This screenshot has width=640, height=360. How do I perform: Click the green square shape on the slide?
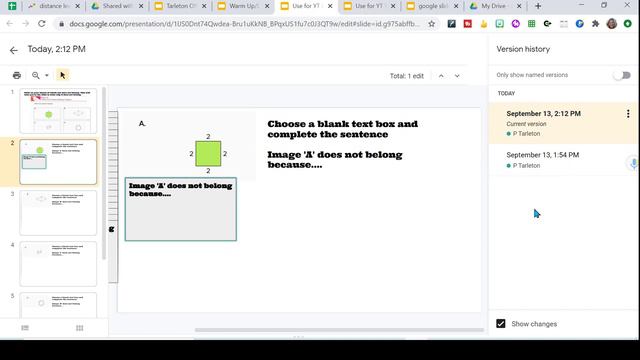(208, 153)
